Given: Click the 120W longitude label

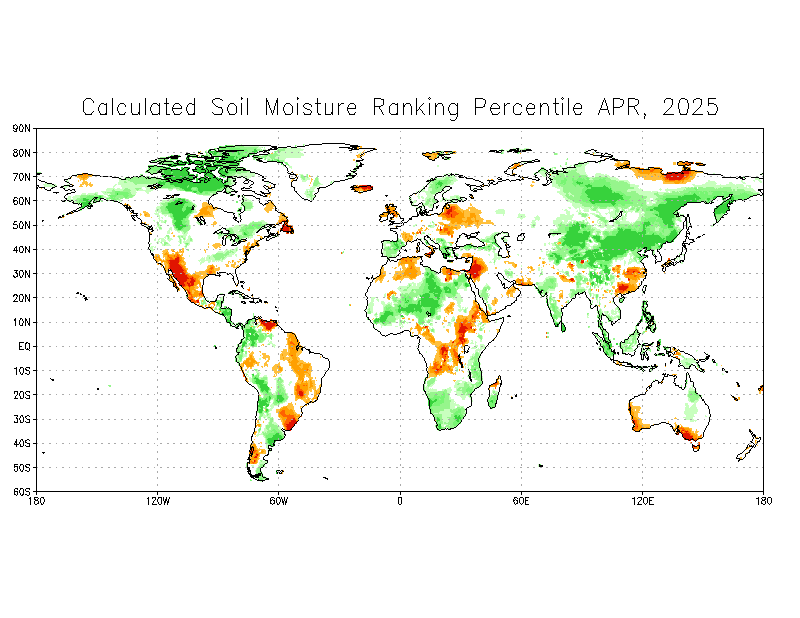Looking at the screenshot, I should (158, 501).
